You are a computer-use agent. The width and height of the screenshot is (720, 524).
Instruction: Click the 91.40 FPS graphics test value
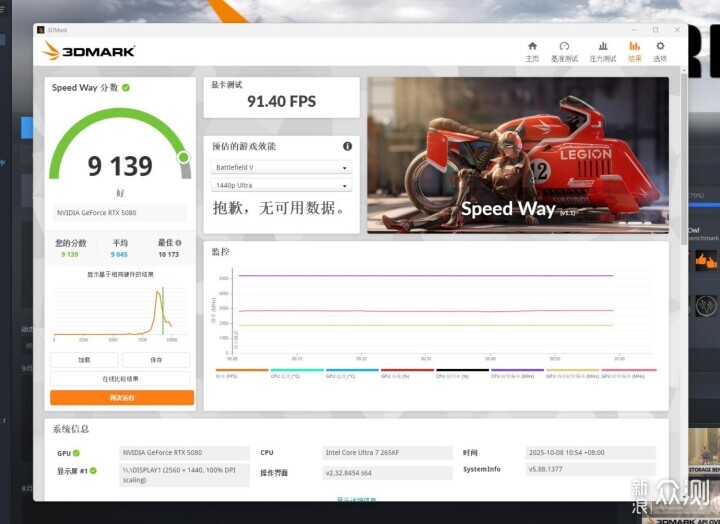point(281,101)
